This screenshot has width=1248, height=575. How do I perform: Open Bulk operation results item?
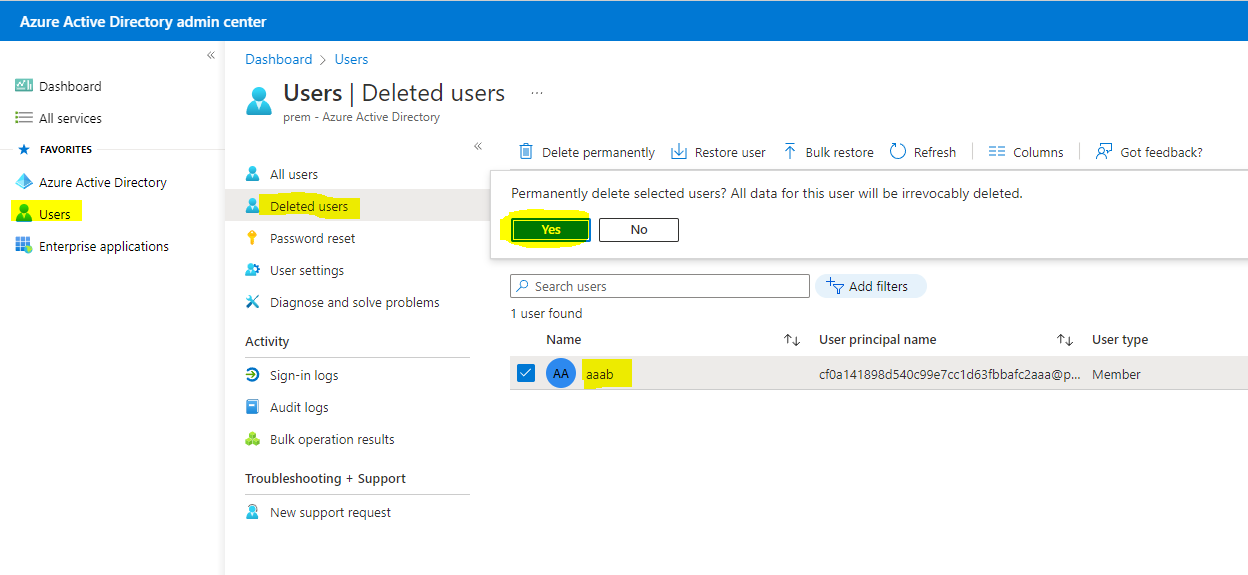click(x=332, y=439)
